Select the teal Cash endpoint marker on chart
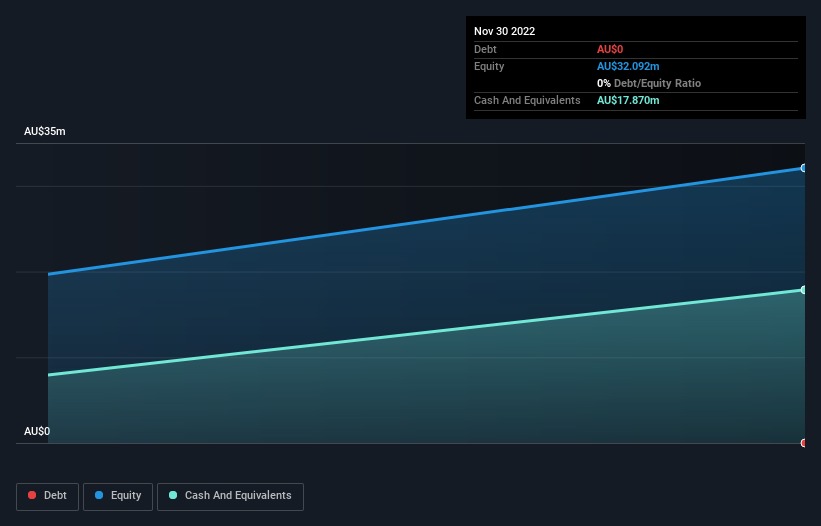This screenshot has height=526, width=821. coord(803,290)
